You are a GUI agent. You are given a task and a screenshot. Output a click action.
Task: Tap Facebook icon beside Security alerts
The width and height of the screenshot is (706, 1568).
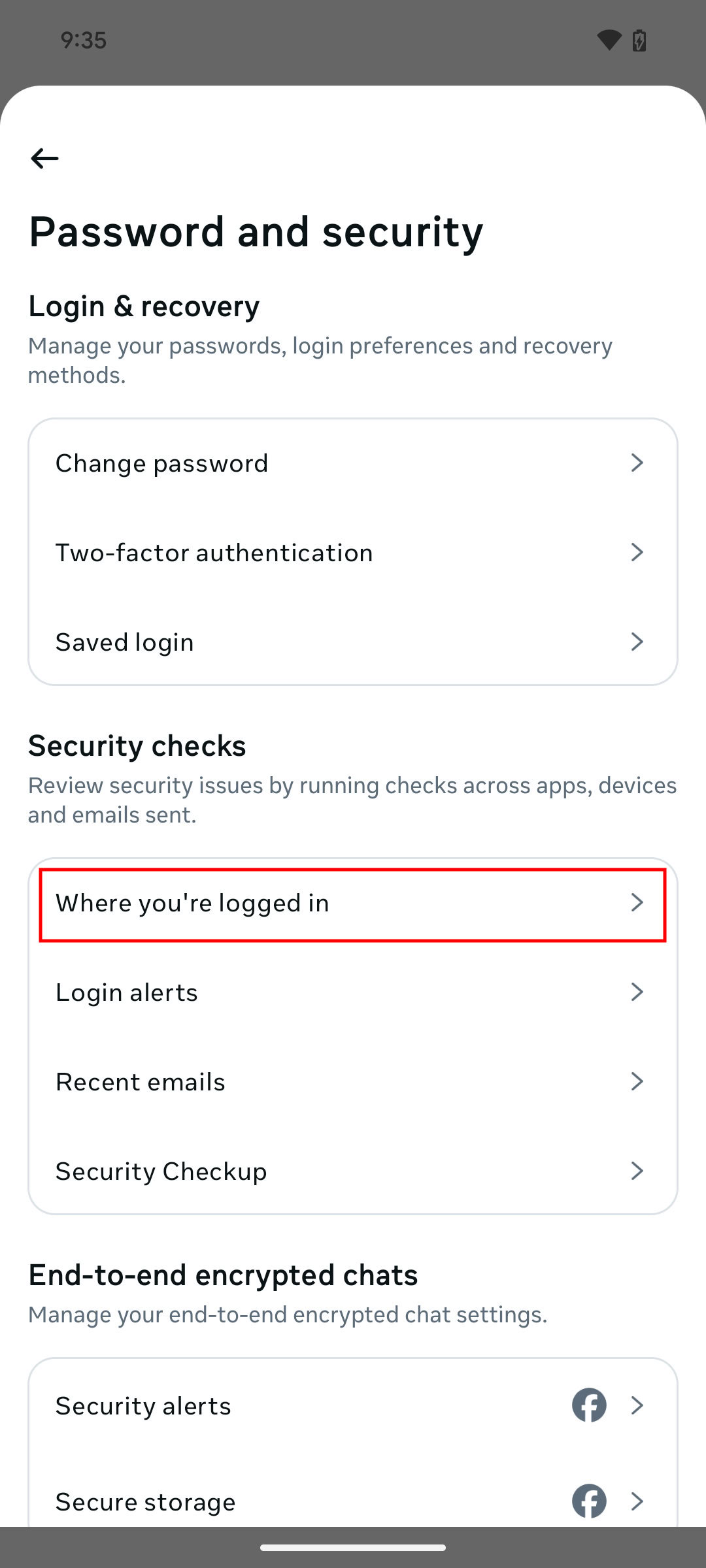coord(589,1405)
